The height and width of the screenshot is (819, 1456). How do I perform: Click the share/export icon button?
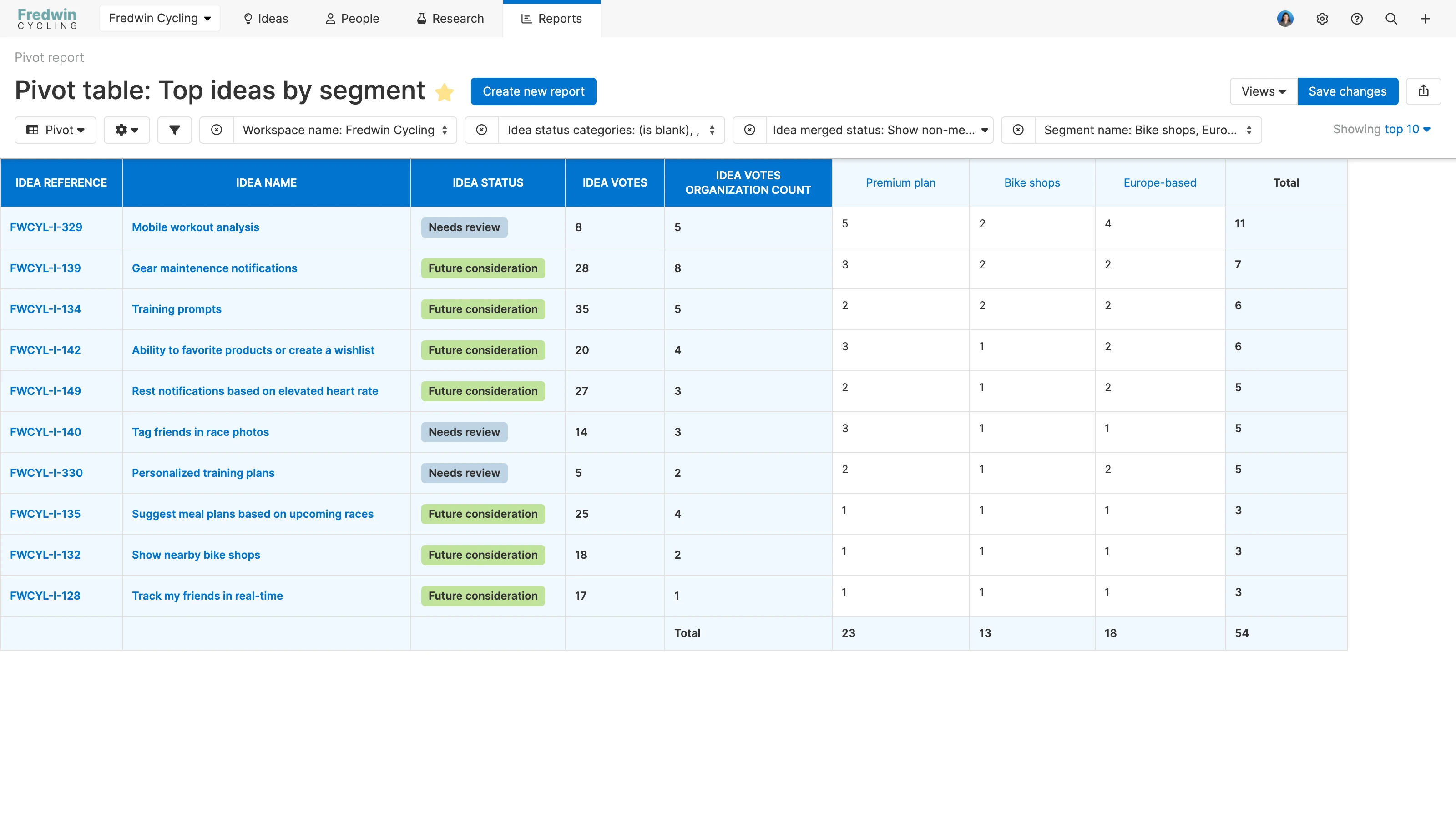coord(1423,91)
